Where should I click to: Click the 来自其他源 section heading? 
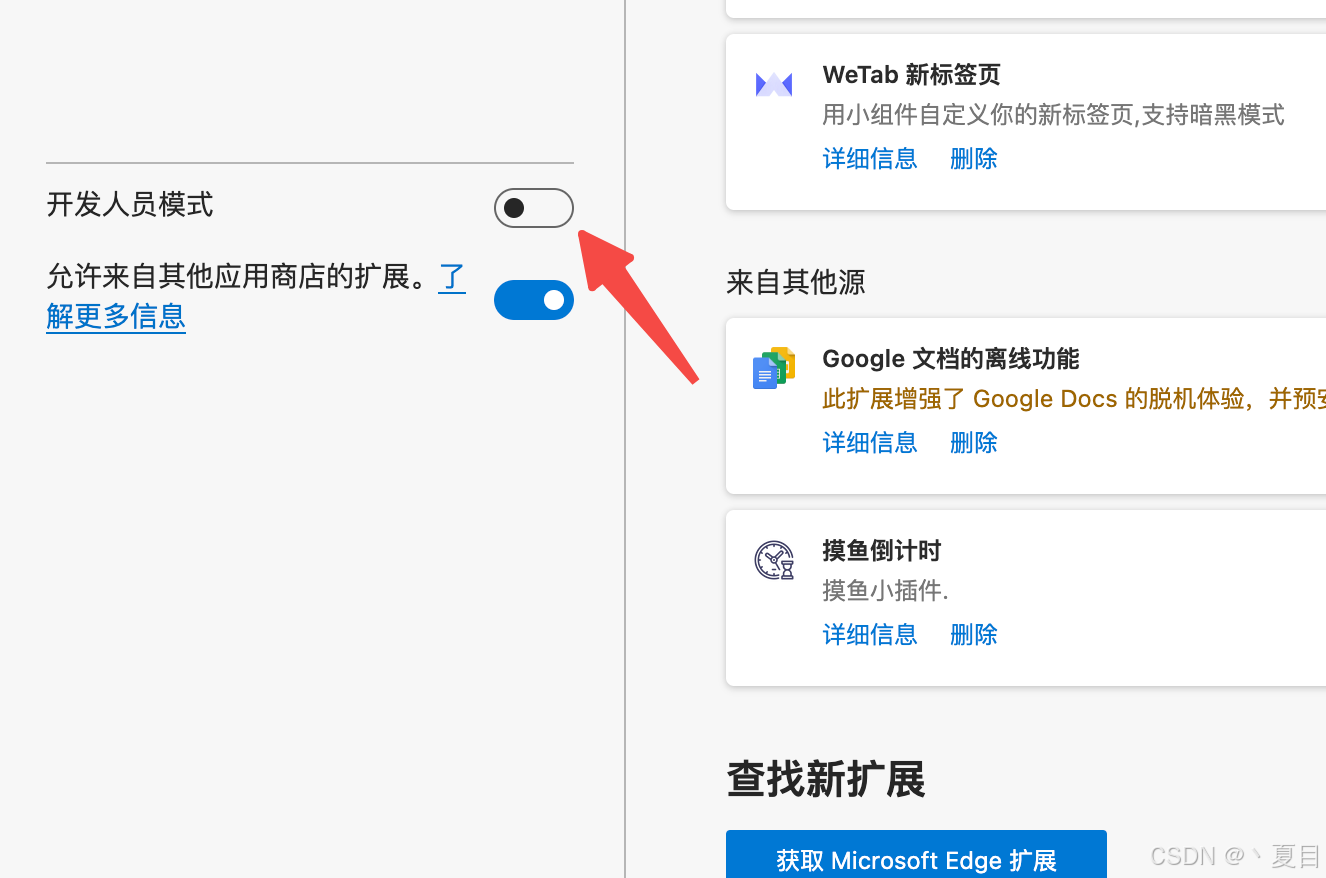click(x=796, y=282)
